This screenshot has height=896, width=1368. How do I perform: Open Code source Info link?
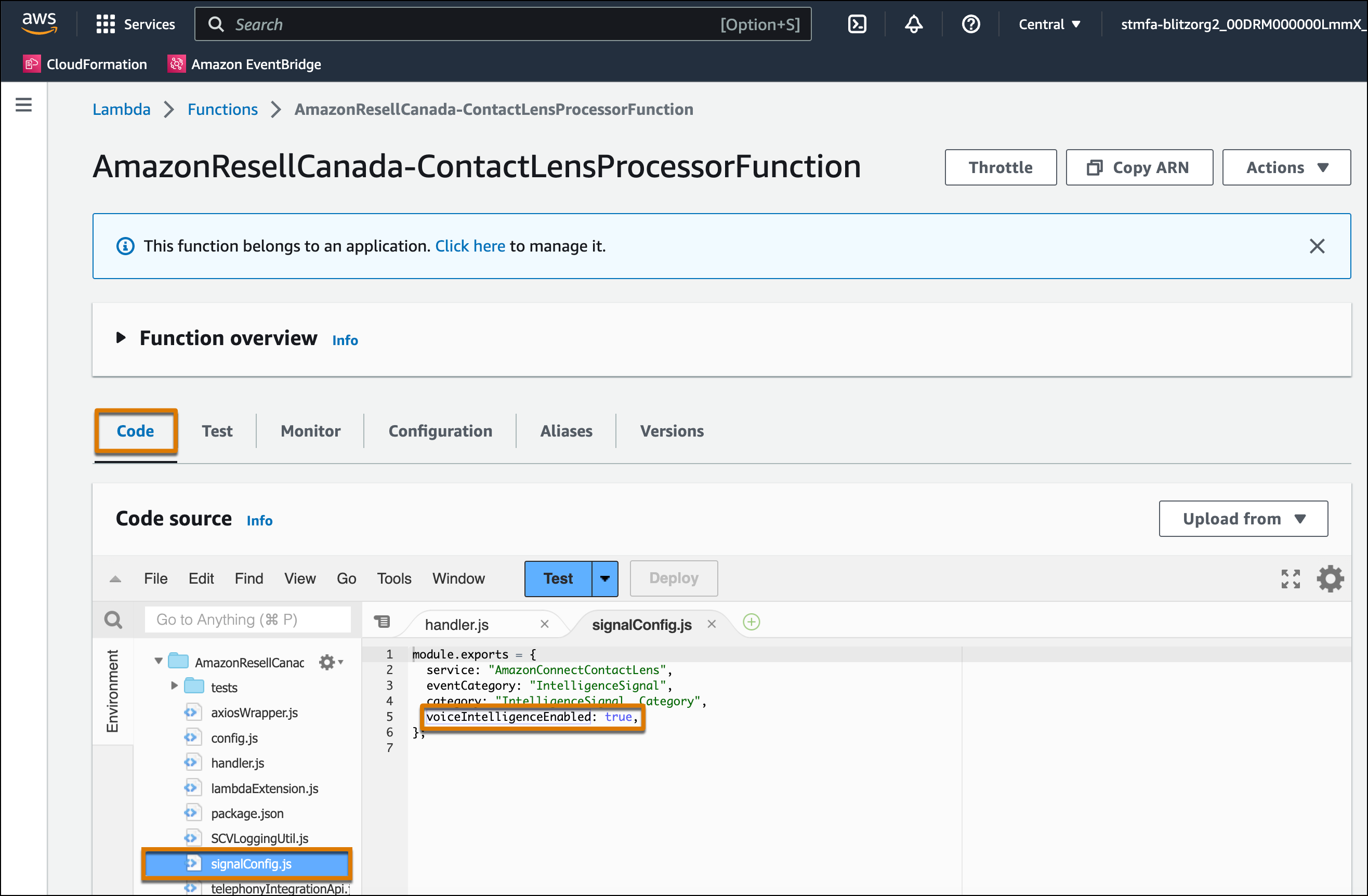point(259,520)
